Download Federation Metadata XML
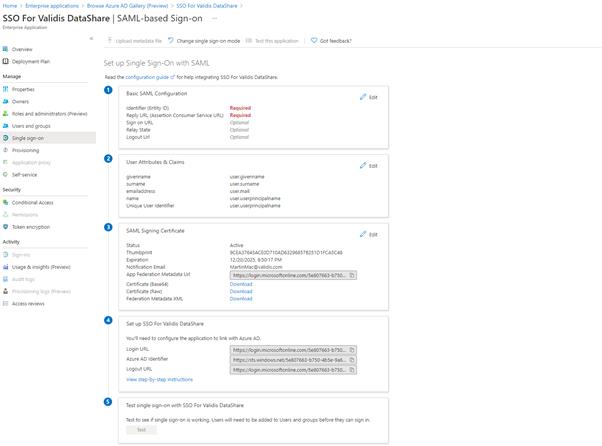The width and height of the screenshot is (602, 446). [241, 299]
